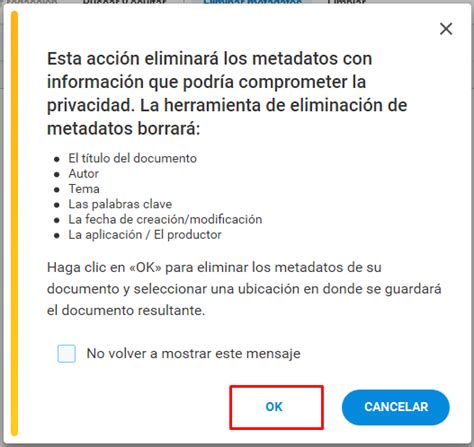
Task: Click the yellow warning stripe on dialog edge
Action: tap(14, 223)
